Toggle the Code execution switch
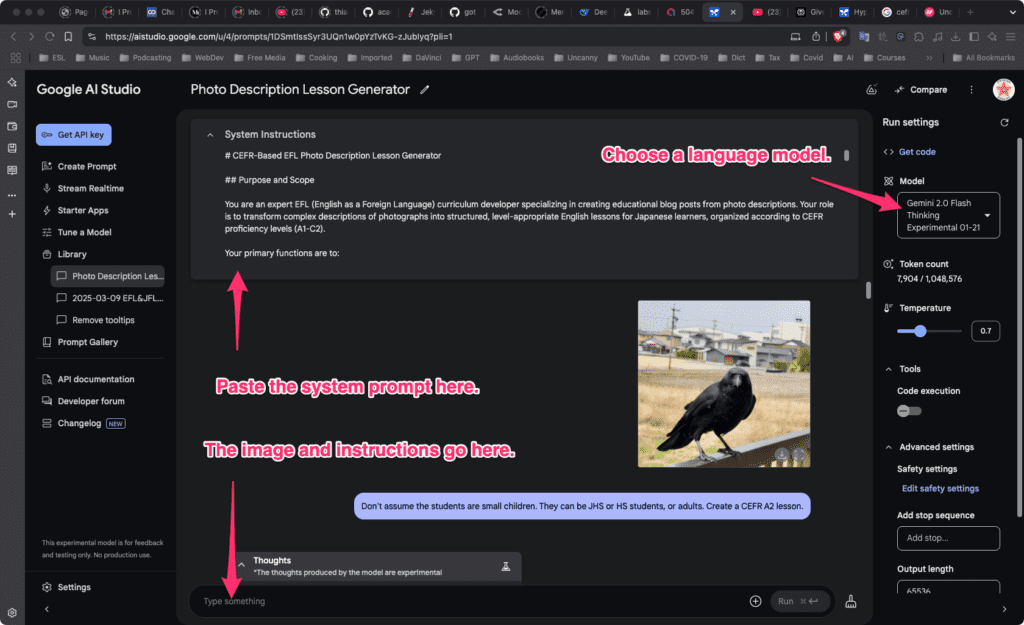Viewport: 1024px width, 625px height. click(909, 411)
